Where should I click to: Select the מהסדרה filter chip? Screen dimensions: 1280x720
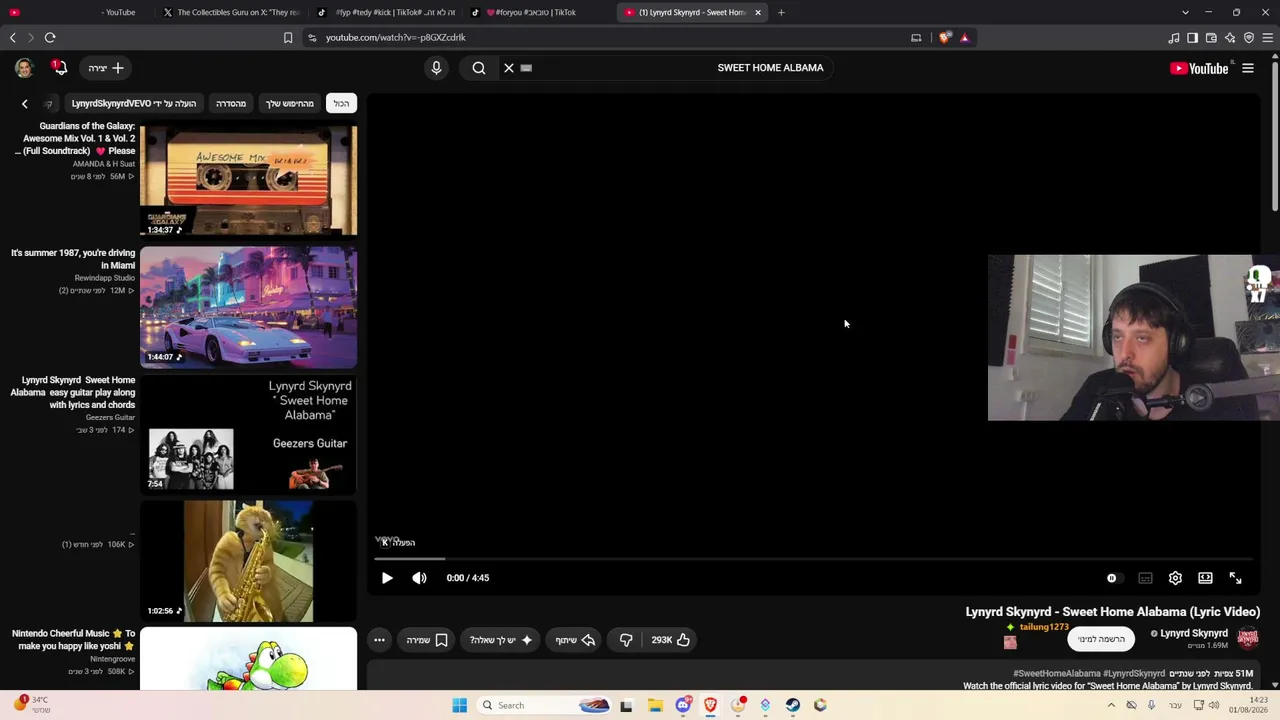coord(231,103)
